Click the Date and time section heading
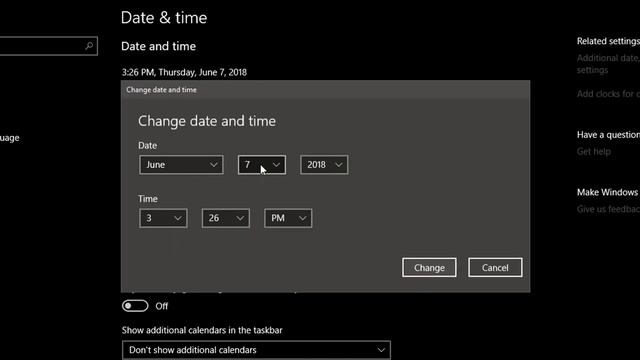The image size is (640, 360). click(x=158, y=47)
